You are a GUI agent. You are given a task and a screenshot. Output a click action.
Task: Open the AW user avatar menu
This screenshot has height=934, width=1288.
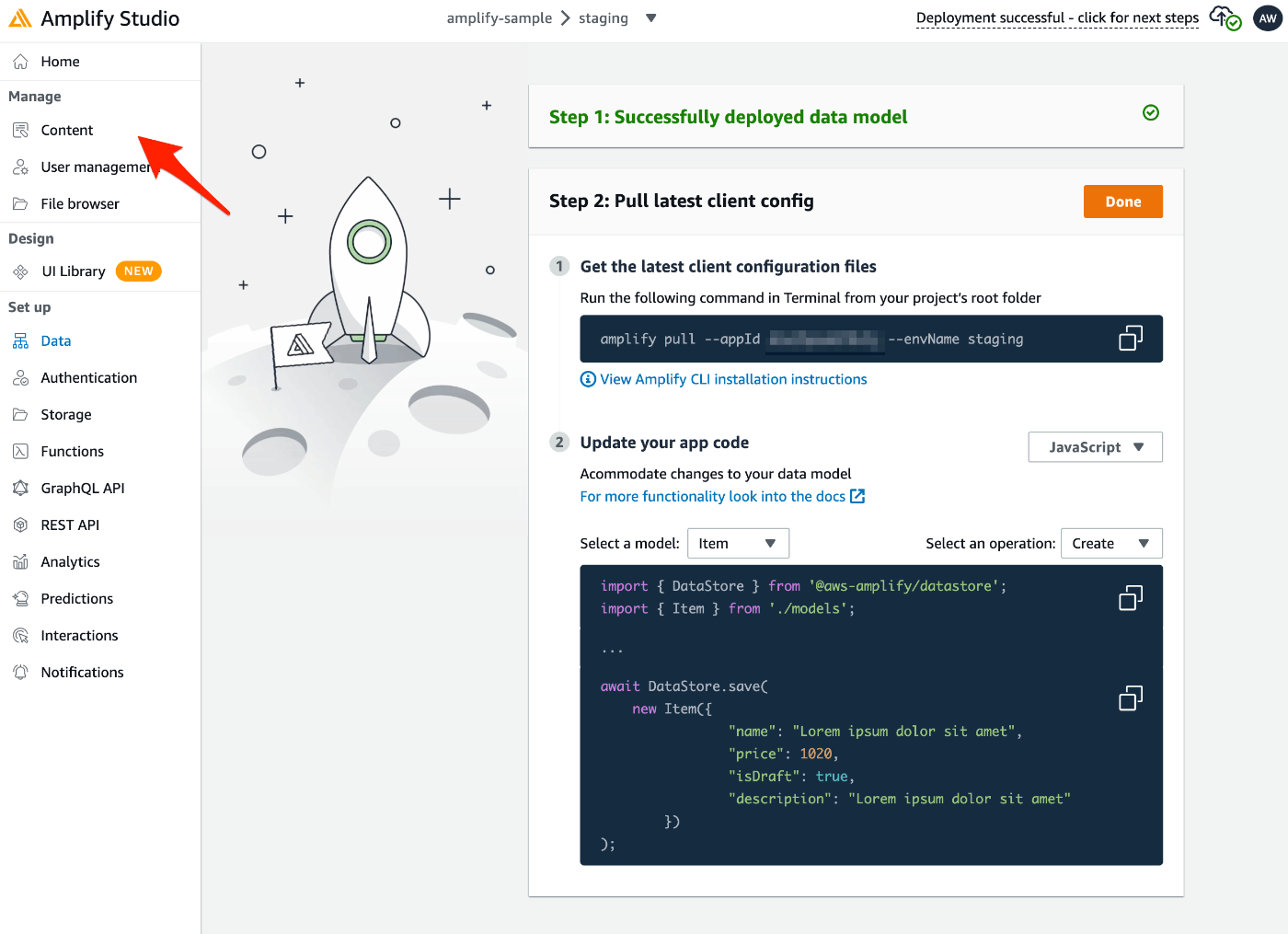[x=1268, y=18]
